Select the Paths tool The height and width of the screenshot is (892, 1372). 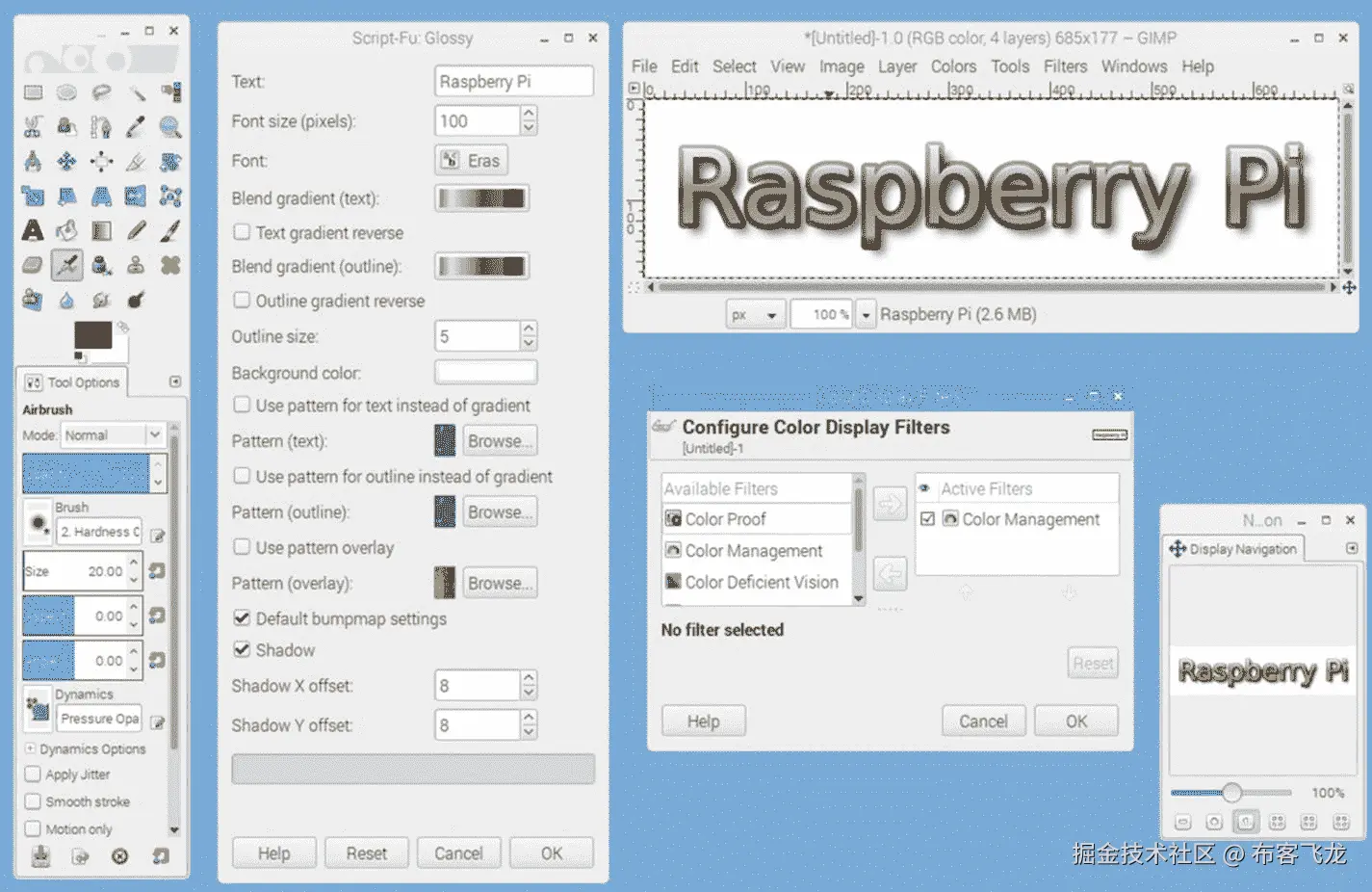click(101, 127)
